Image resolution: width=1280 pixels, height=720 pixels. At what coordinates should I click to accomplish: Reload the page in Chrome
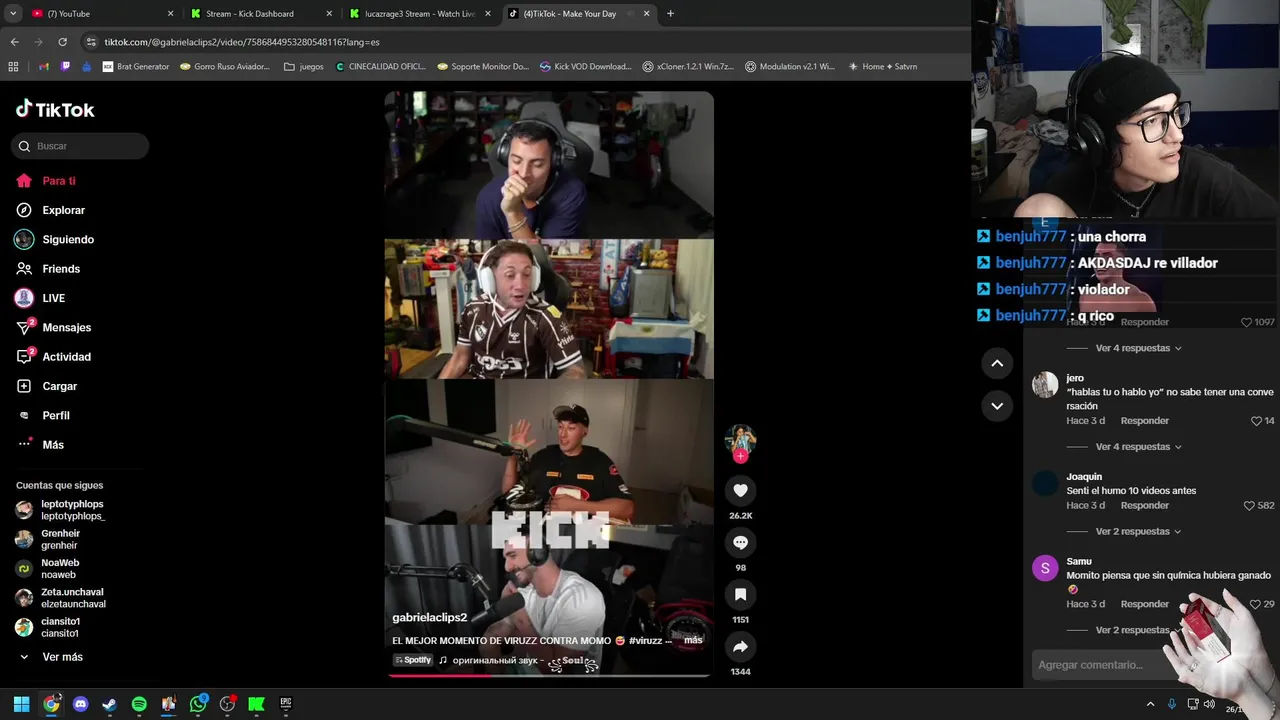click(x=62, y=42)
